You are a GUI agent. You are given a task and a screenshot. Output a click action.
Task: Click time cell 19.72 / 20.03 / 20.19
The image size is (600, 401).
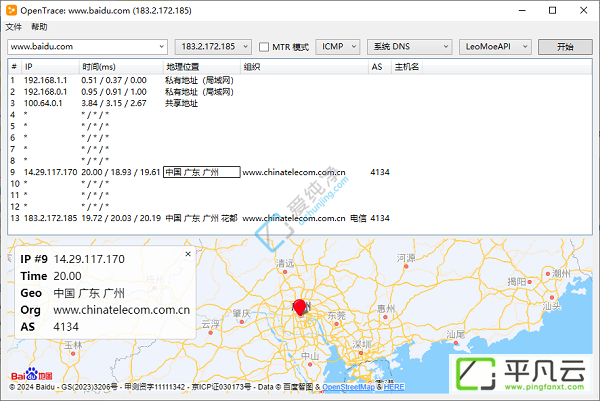pos(121,218)
